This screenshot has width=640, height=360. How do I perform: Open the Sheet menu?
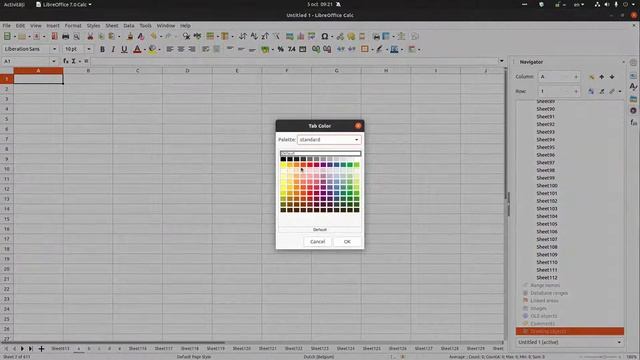[112, 26]
